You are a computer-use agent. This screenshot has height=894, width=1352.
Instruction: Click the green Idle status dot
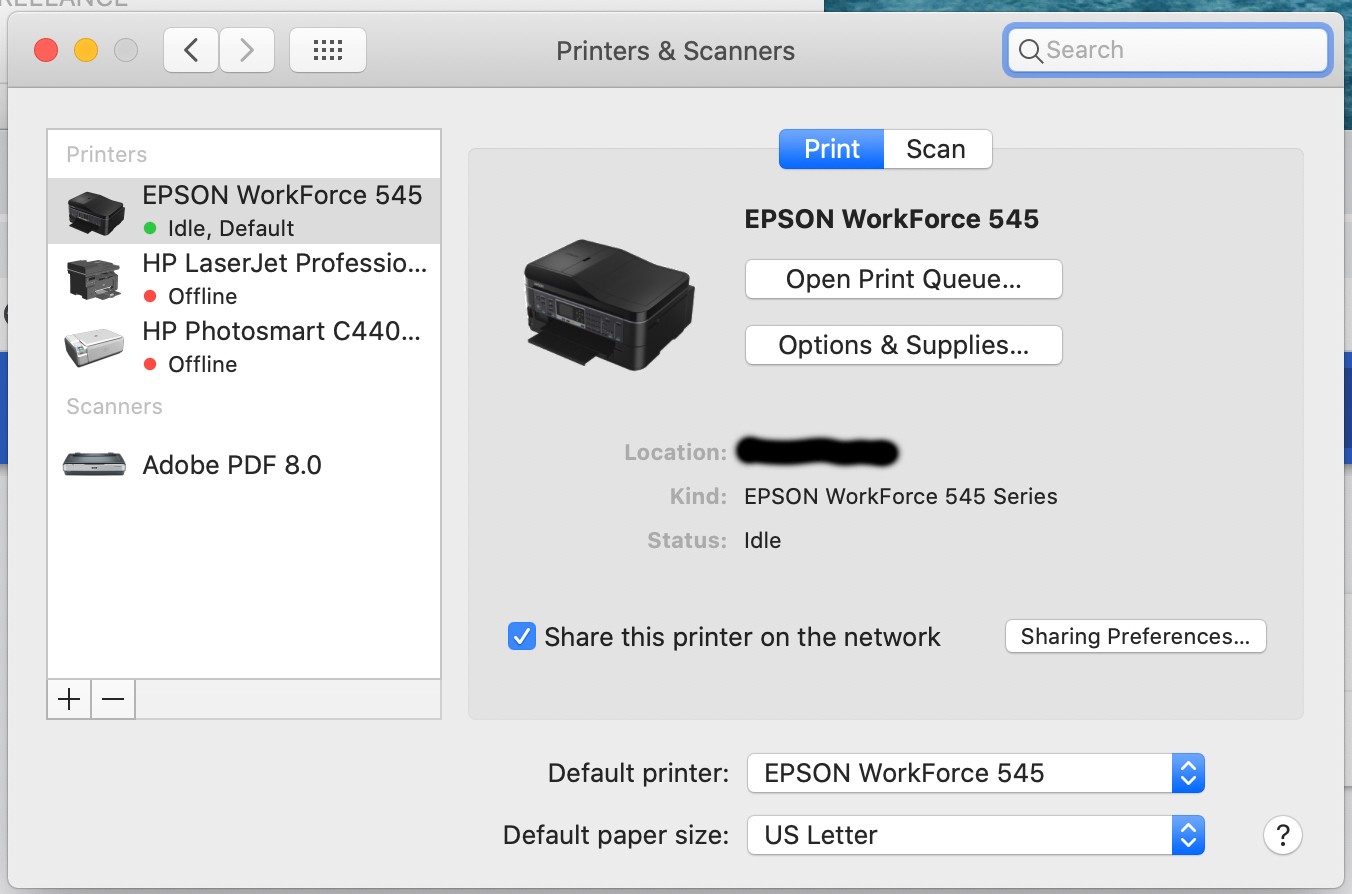point(150,228)
